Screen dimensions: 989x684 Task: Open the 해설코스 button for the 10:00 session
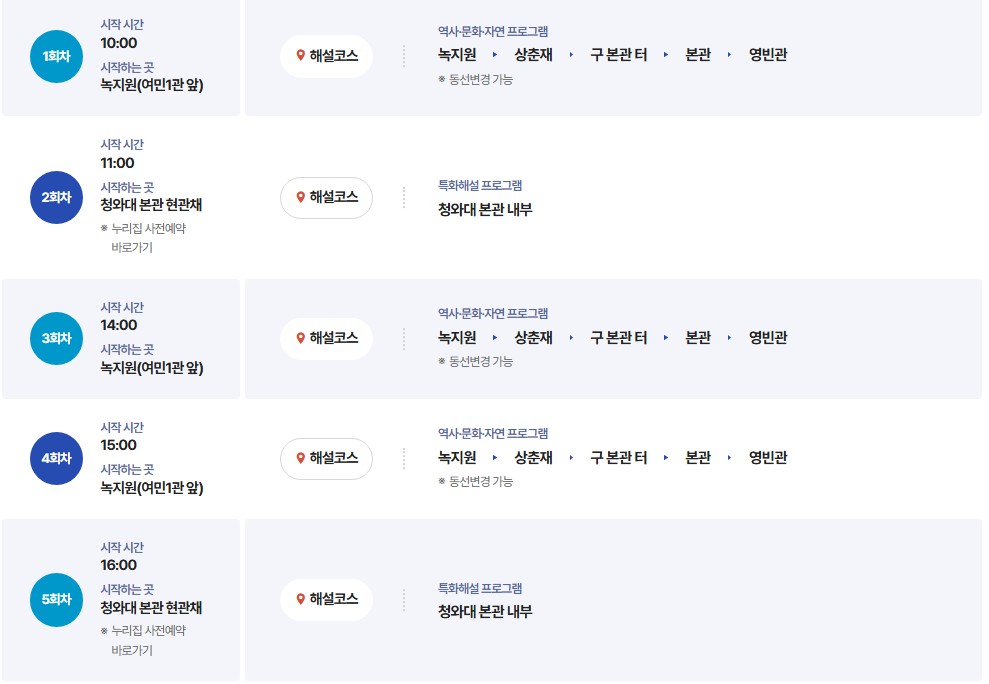click(x=326, y=57)
